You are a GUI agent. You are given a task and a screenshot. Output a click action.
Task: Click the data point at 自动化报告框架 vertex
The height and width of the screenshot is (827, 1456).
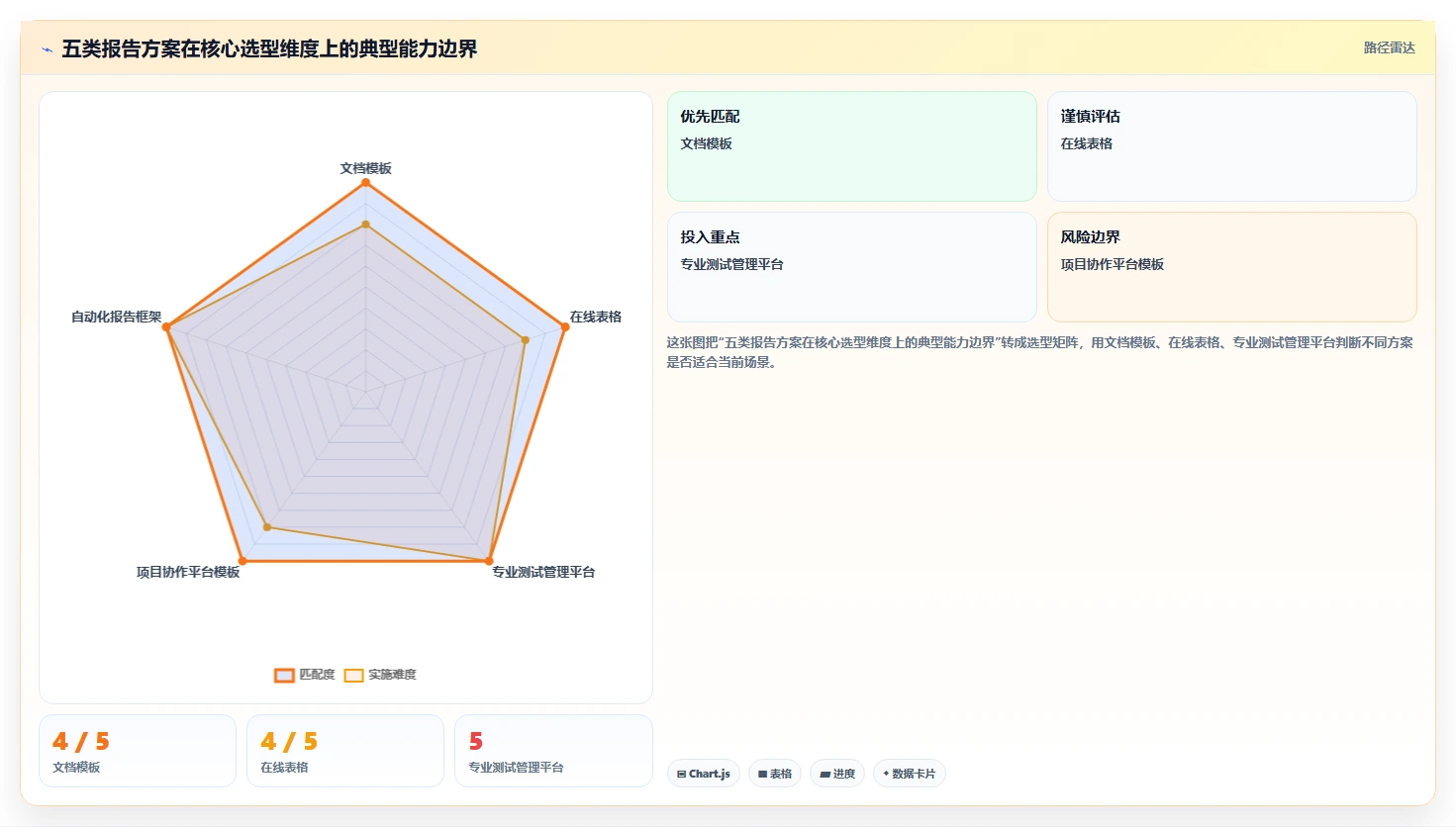(x=167, y=326)
